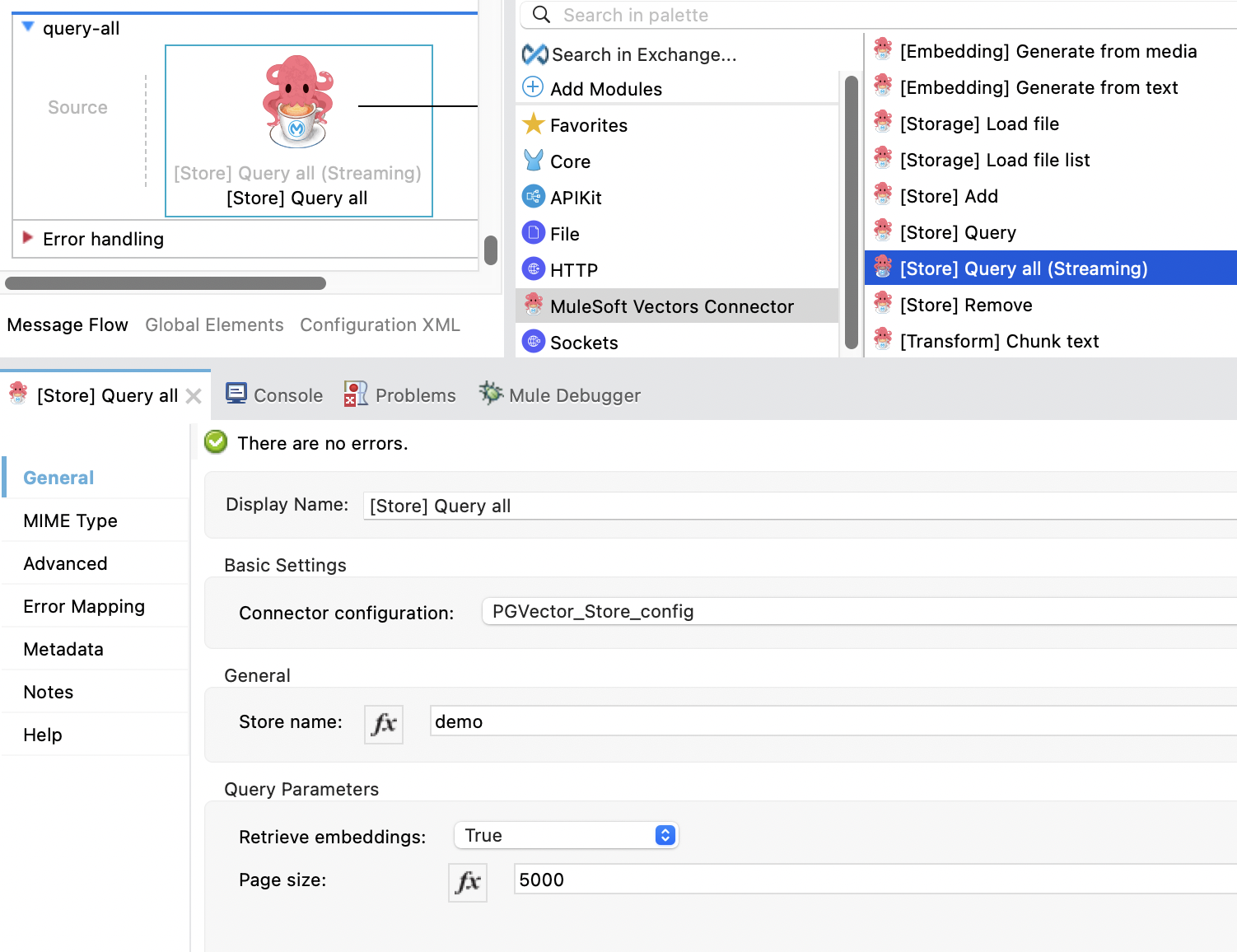Viewport: 1237px width, 952px height.
Task: Click the Source area of the flow
Action: 77,107
